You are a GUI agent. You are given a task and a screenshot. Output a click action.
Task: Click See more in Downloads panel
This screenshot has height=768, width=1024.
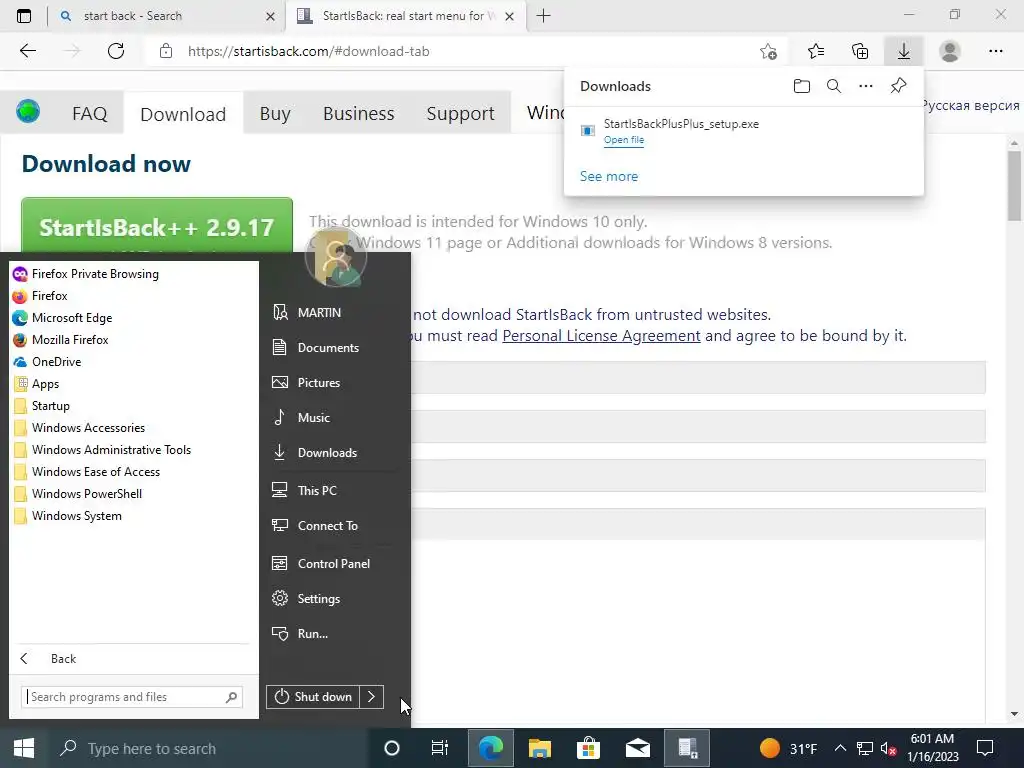point(609,176)
